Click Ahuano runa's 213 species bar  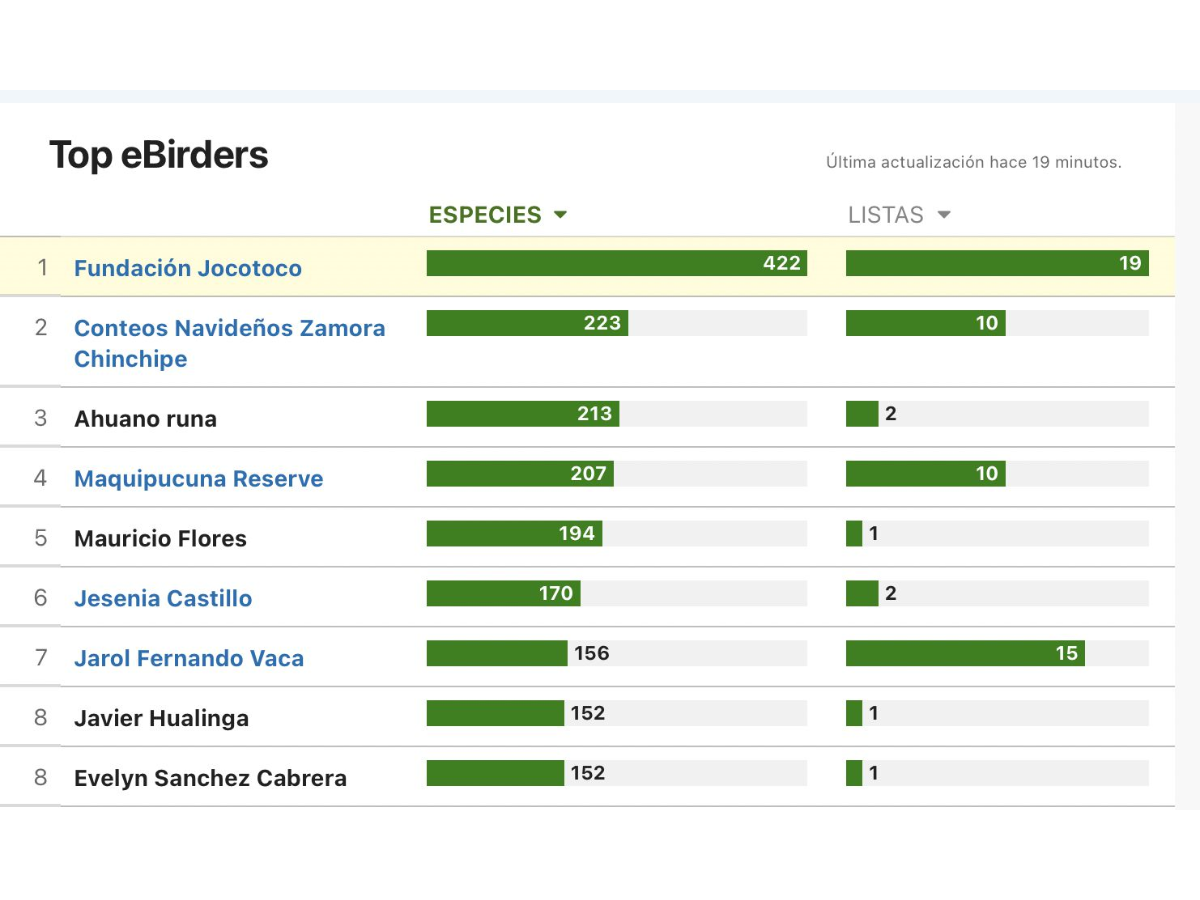[522, 414]
